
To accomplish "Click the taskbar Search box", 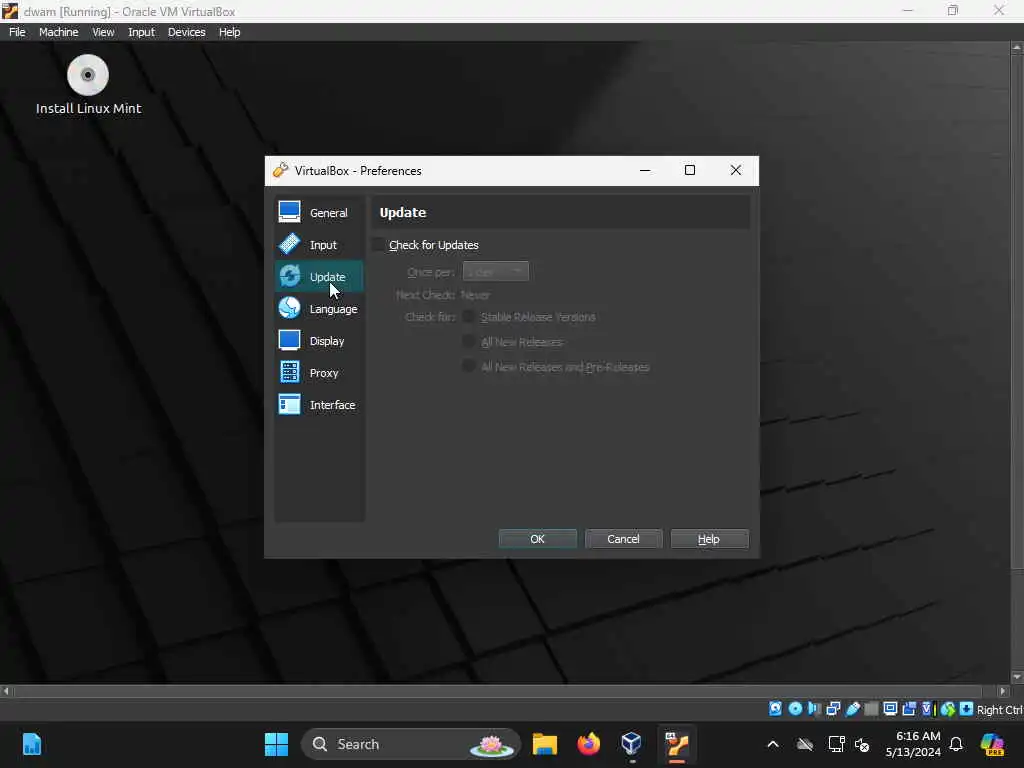I will pyautogui.click(x=410, y=744).
